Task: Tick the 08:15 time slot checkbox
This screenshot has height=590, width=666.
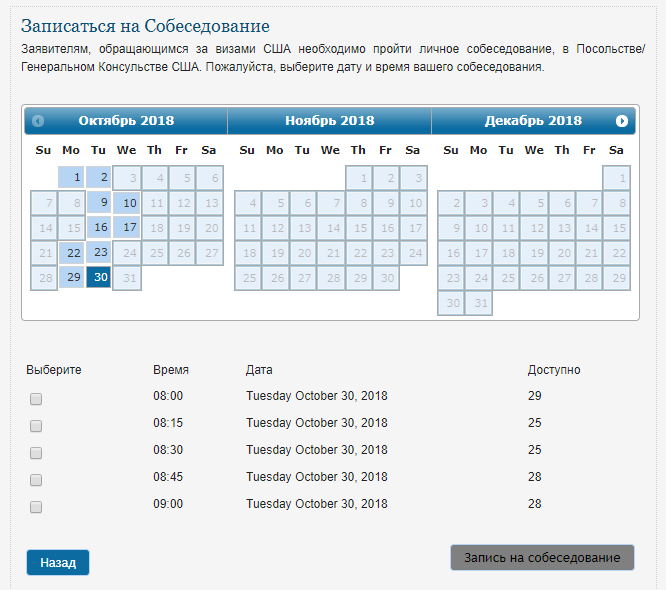Action: point(36,426)
